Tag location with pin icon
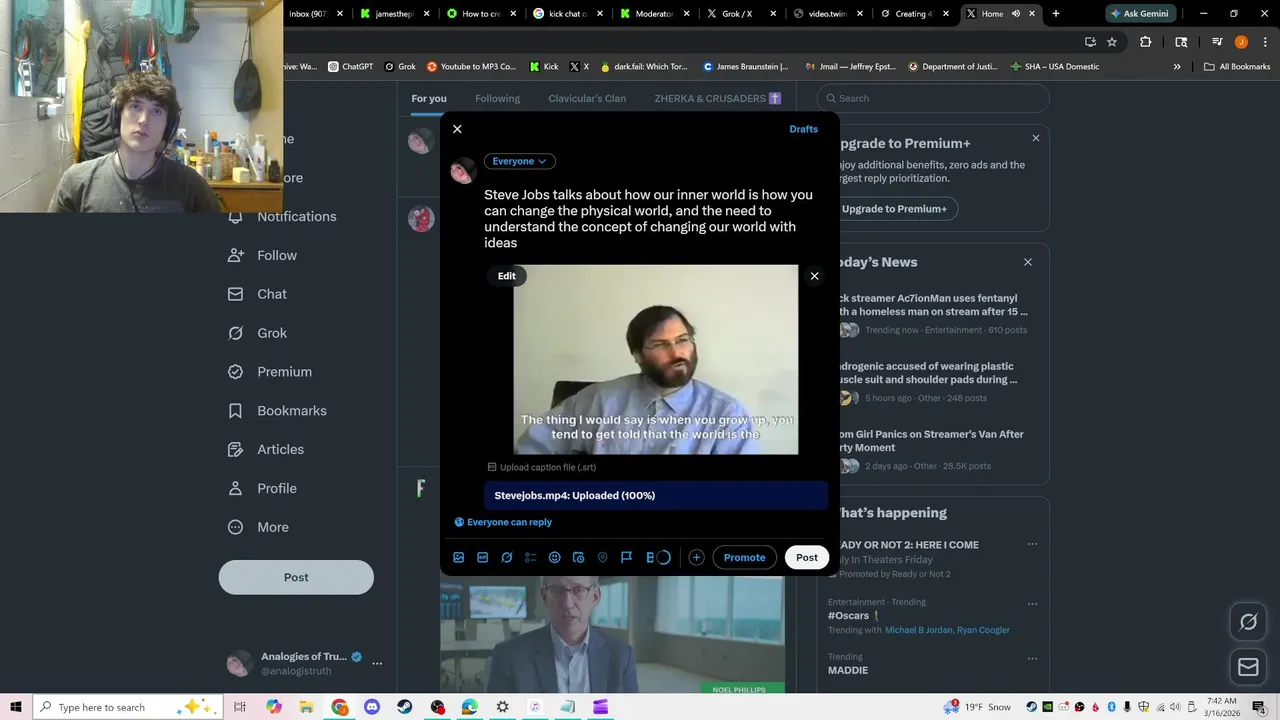 coord(603,557)
